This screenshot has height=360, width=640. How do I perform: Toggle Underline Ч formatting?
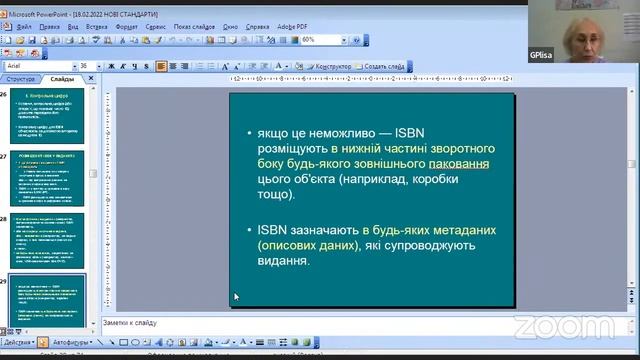(134, 66)
